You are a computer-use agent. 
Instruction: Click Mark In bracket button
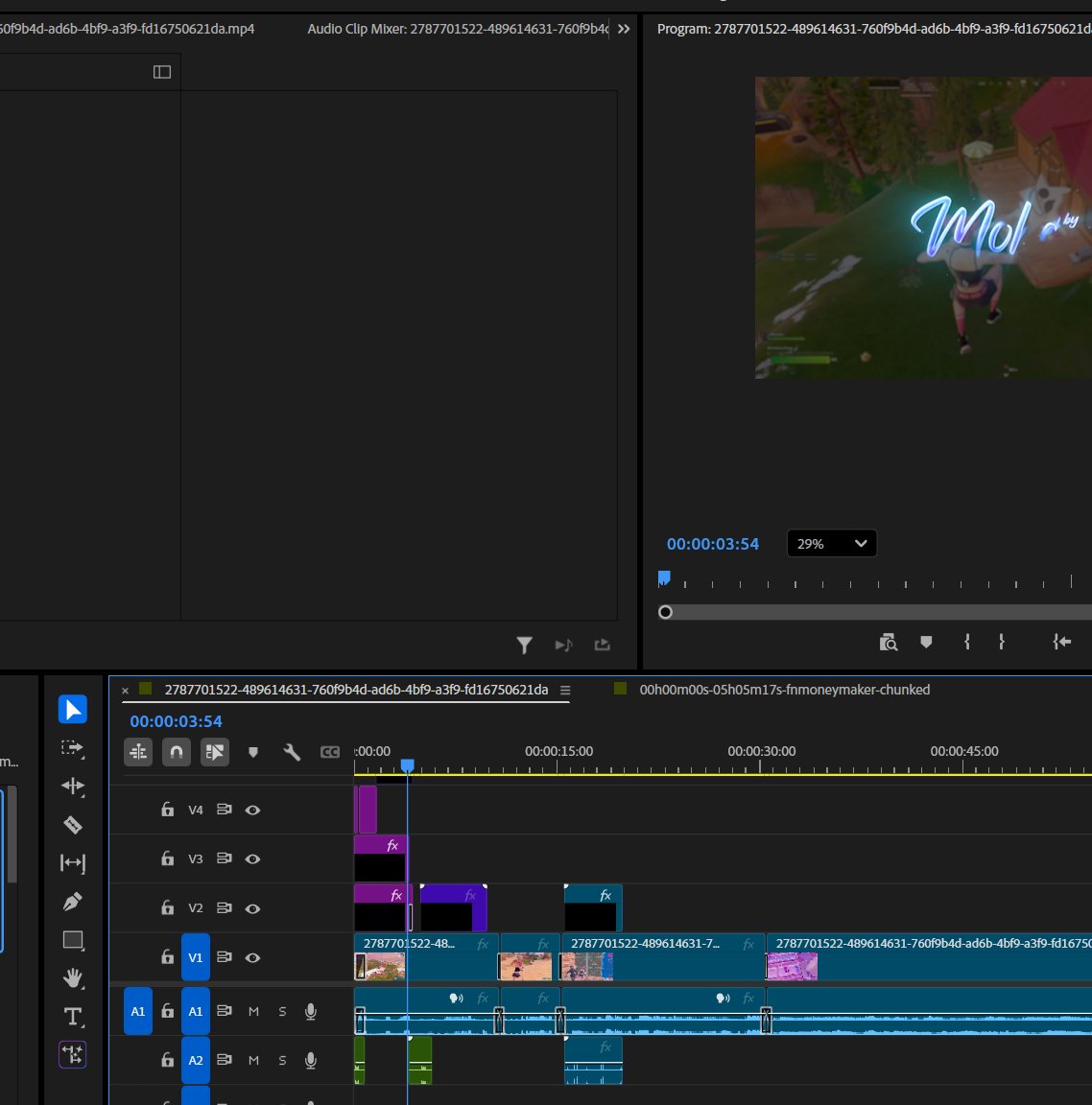click(967, 642)
